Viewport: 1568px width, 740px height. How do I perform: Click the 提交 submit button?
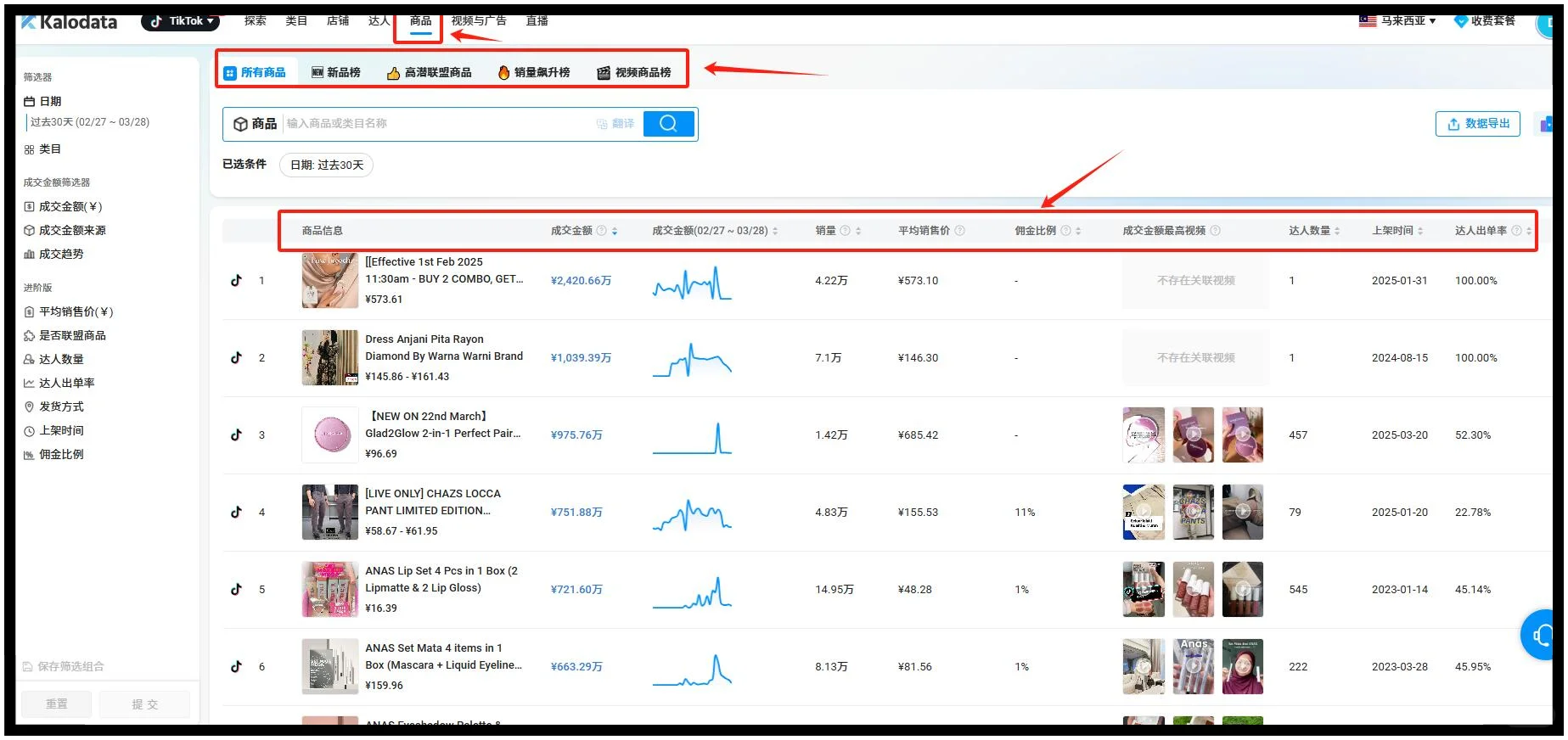144,704
